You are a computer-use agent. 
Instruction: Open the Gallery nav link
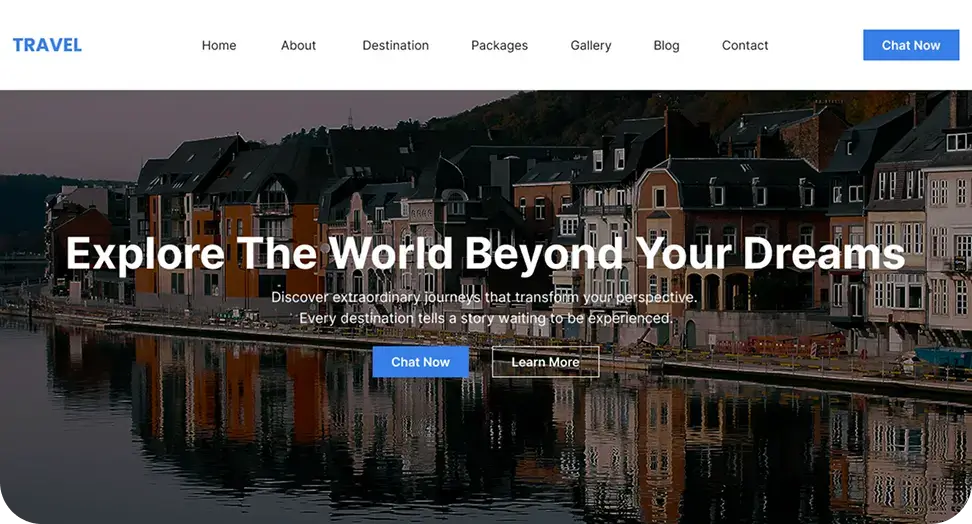tap(591, 45)
